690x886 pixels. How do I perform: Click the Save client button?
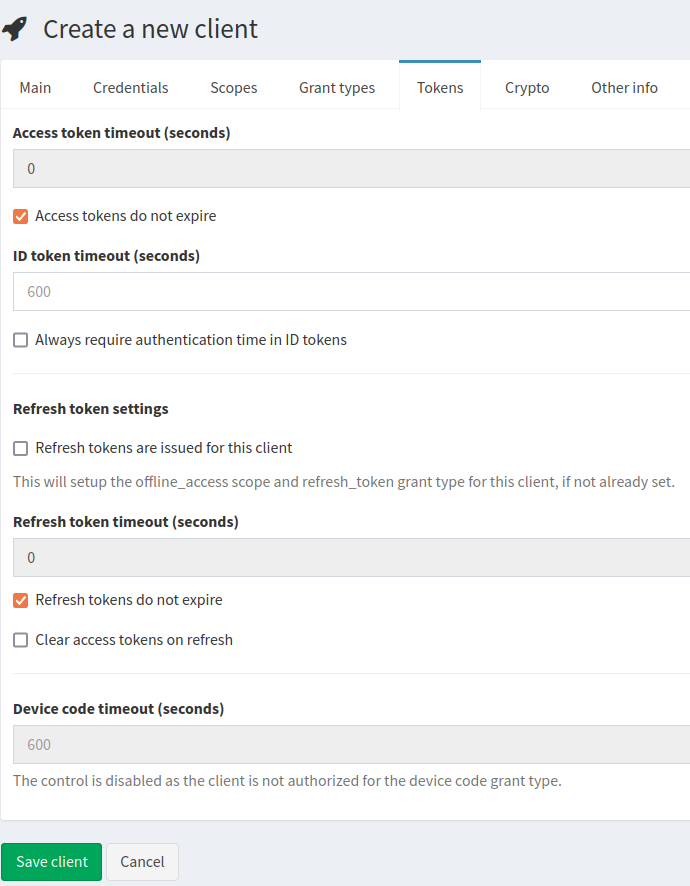click(x=51, y=861)
